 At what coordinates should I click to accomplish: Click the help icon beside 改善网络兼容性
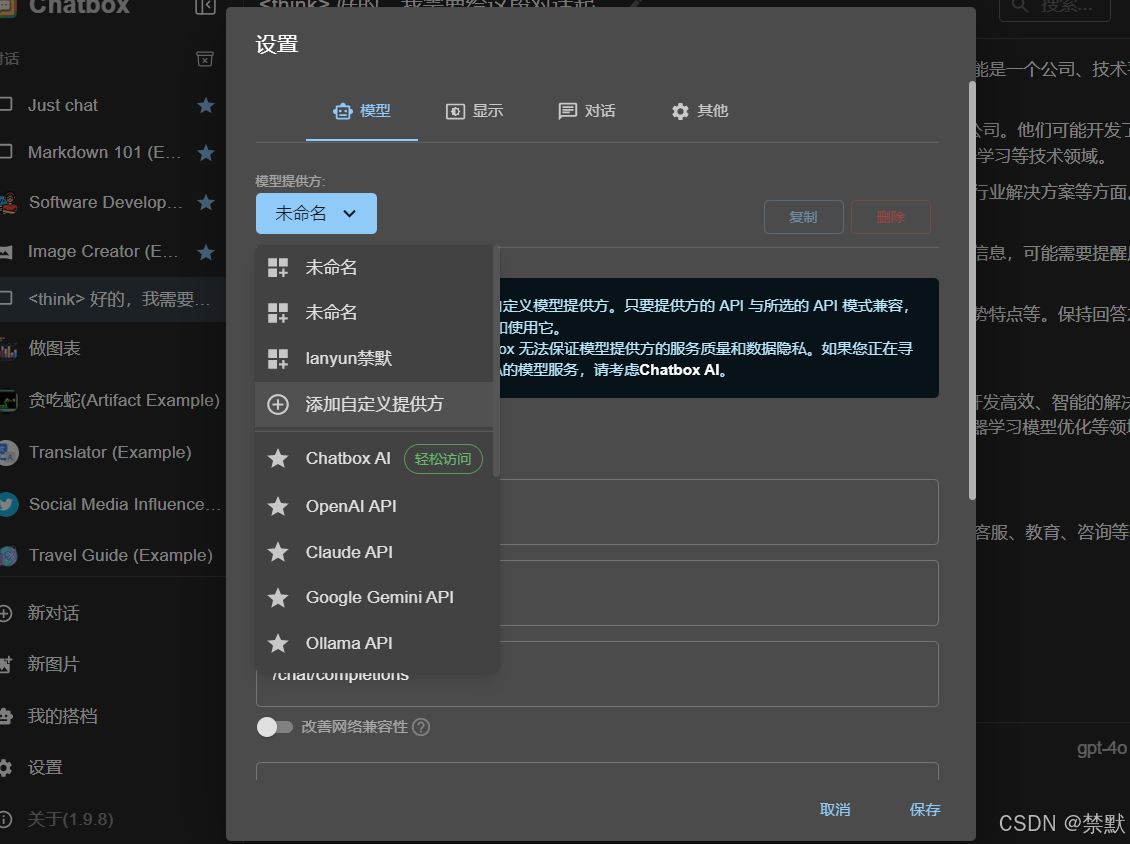(x=421, y=727)
